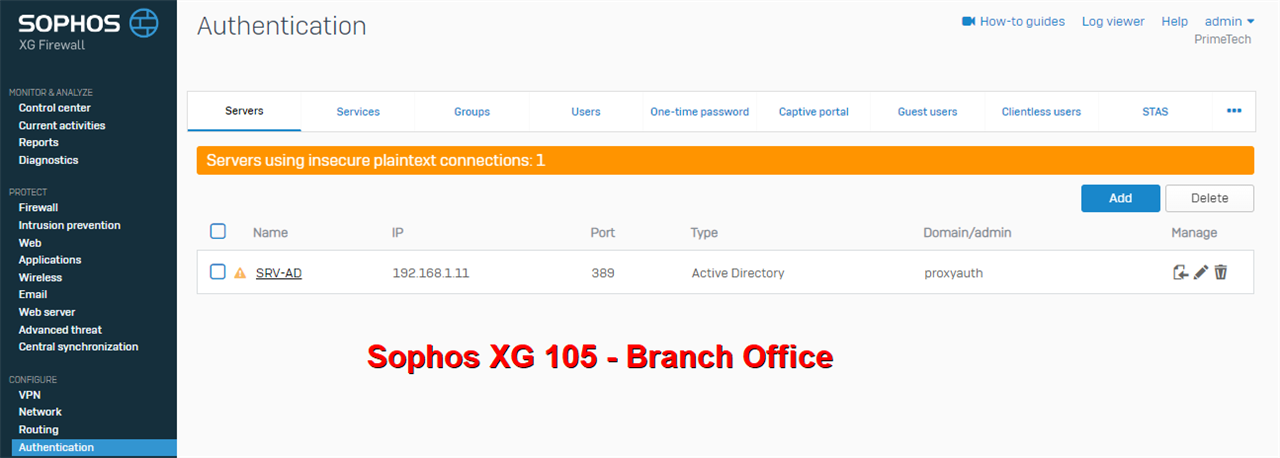Click the pencil edit icon for SRV-AD
Image resolution: width=1280 pixels, height=458 pixels.
click(x=1201, y=272)
